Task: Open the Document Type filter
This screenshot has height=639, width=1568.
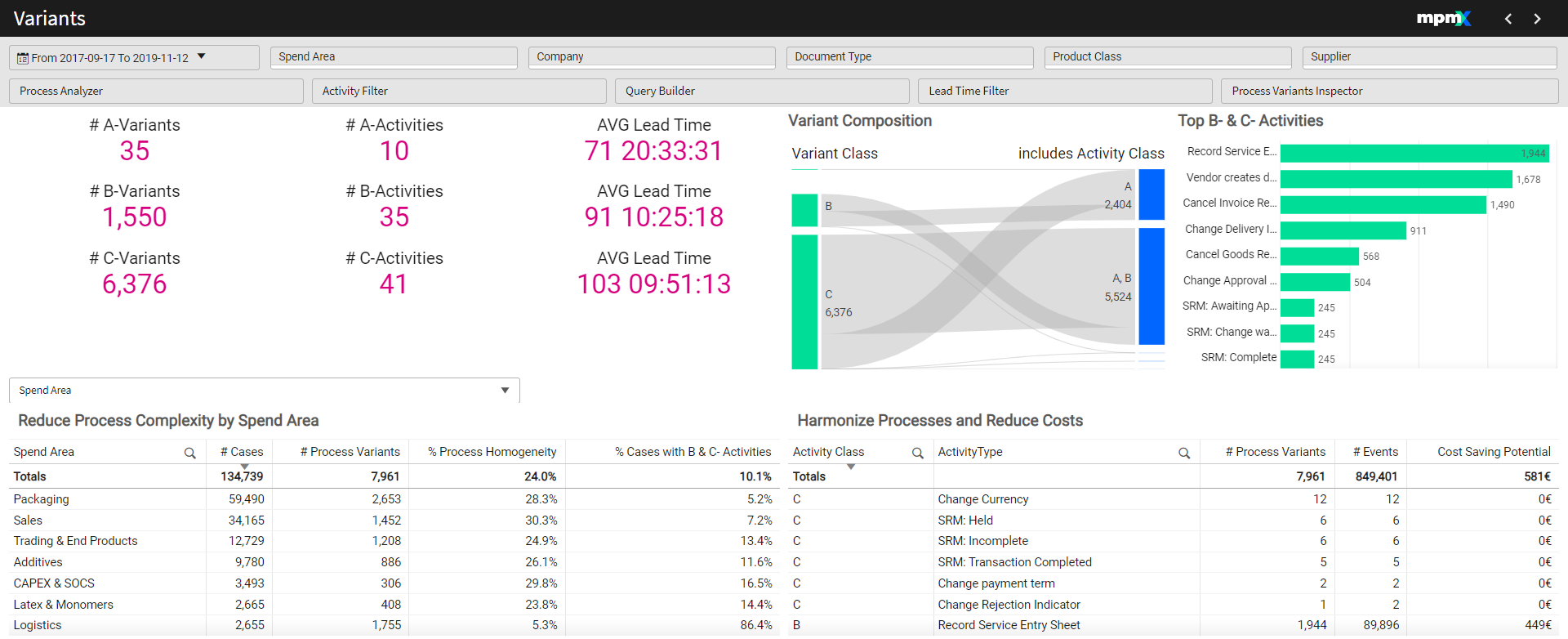Action: pos(910,56)
